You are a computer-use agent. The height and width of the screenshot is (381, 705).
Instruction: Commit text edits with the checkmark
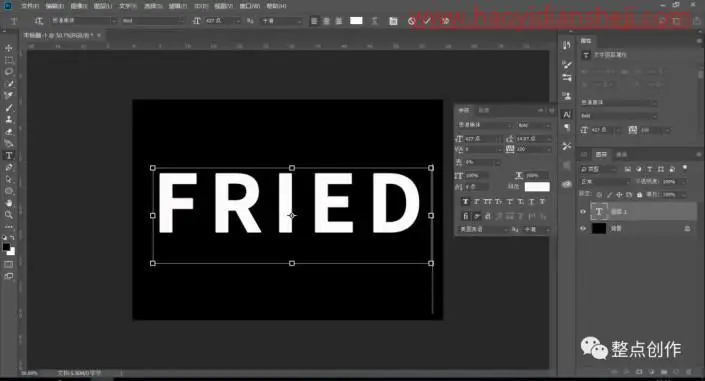click(x=427, y=21)
